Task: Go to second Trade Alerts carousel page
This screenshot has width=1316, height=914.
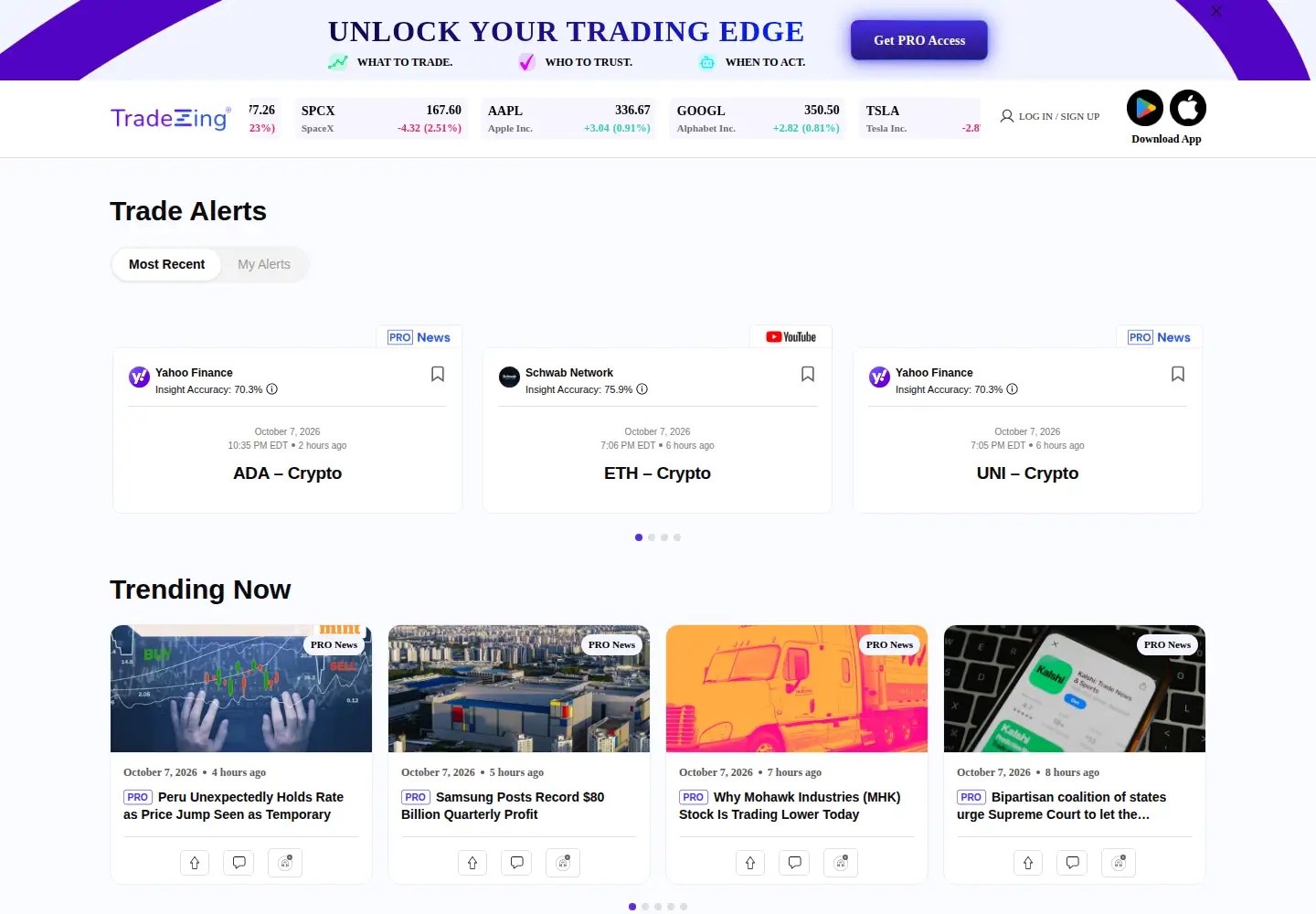Action: click(x=652, y=537)
